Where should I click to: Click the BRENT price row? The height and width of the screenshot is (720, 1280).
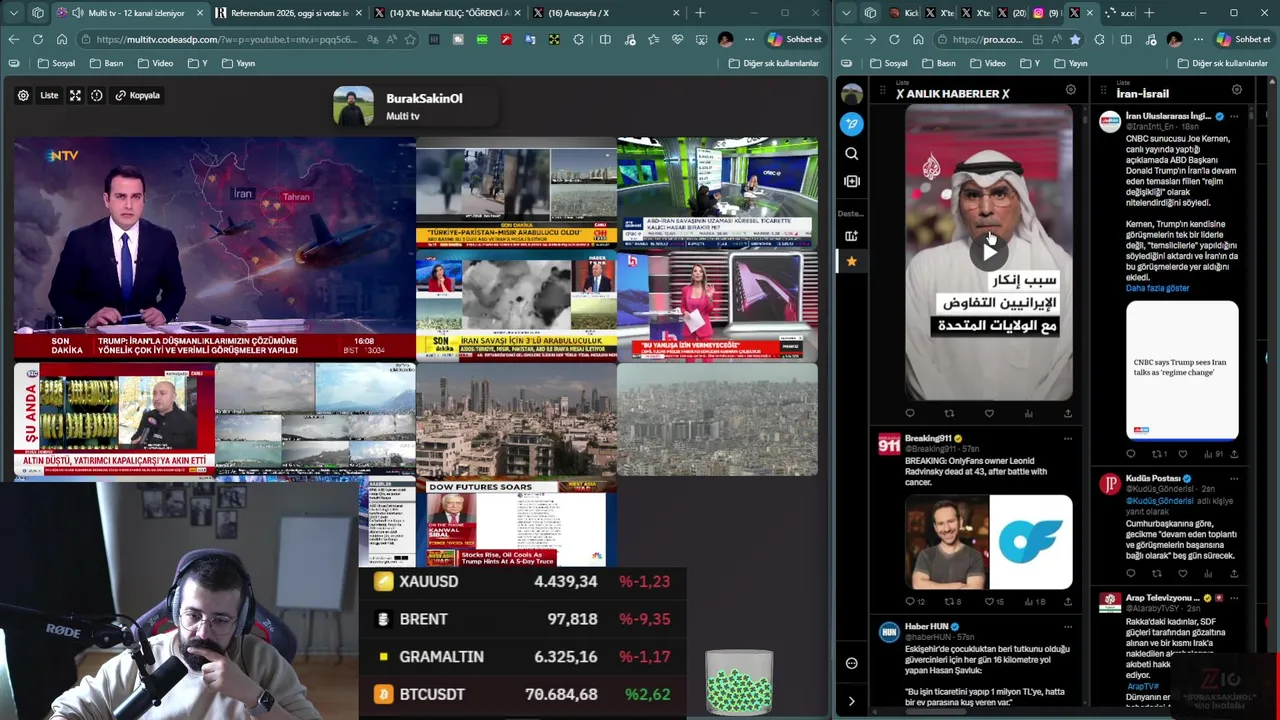[522, 619]
